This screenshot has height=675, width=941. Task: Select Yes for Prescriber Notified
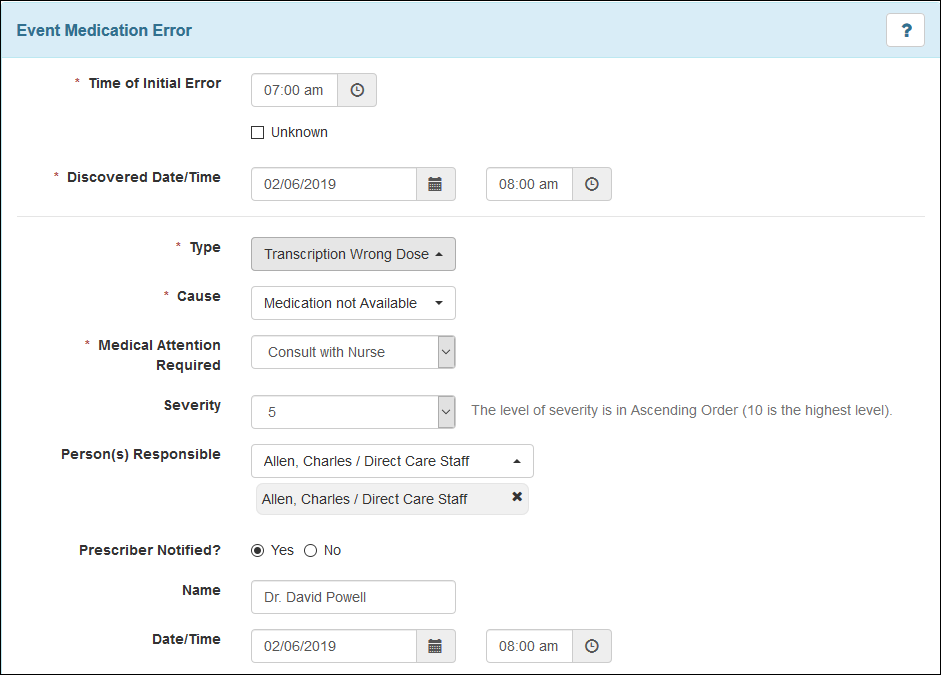point(258,550)
